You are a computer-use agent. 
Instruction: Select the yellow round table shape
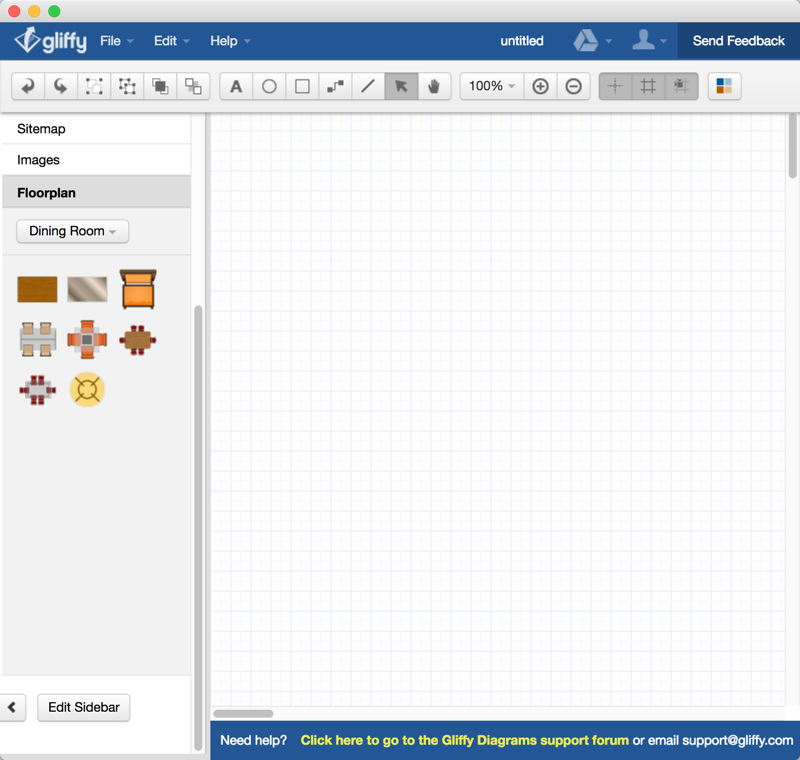87,390
